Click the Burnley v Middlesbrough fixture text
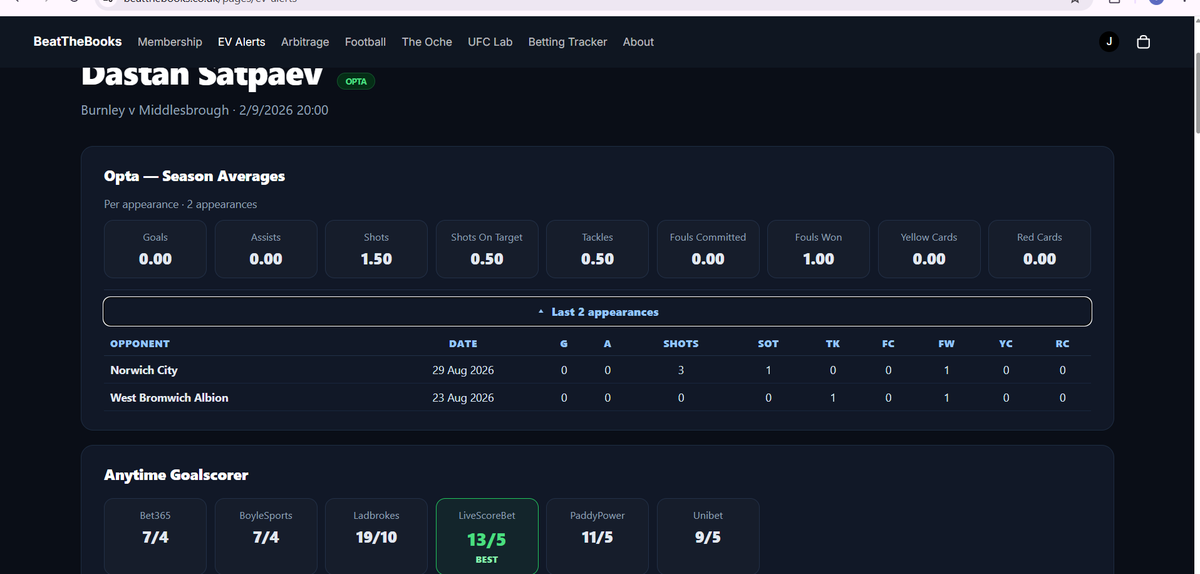1200x574 pixels. tap(154, 110)
